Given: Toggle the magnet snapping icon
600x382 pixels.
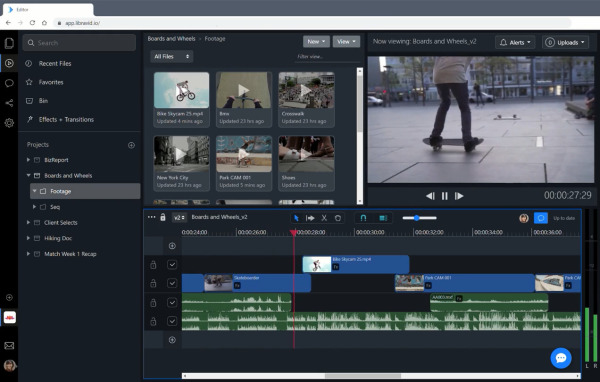Looking at the screenshot, I should point(363,218).
